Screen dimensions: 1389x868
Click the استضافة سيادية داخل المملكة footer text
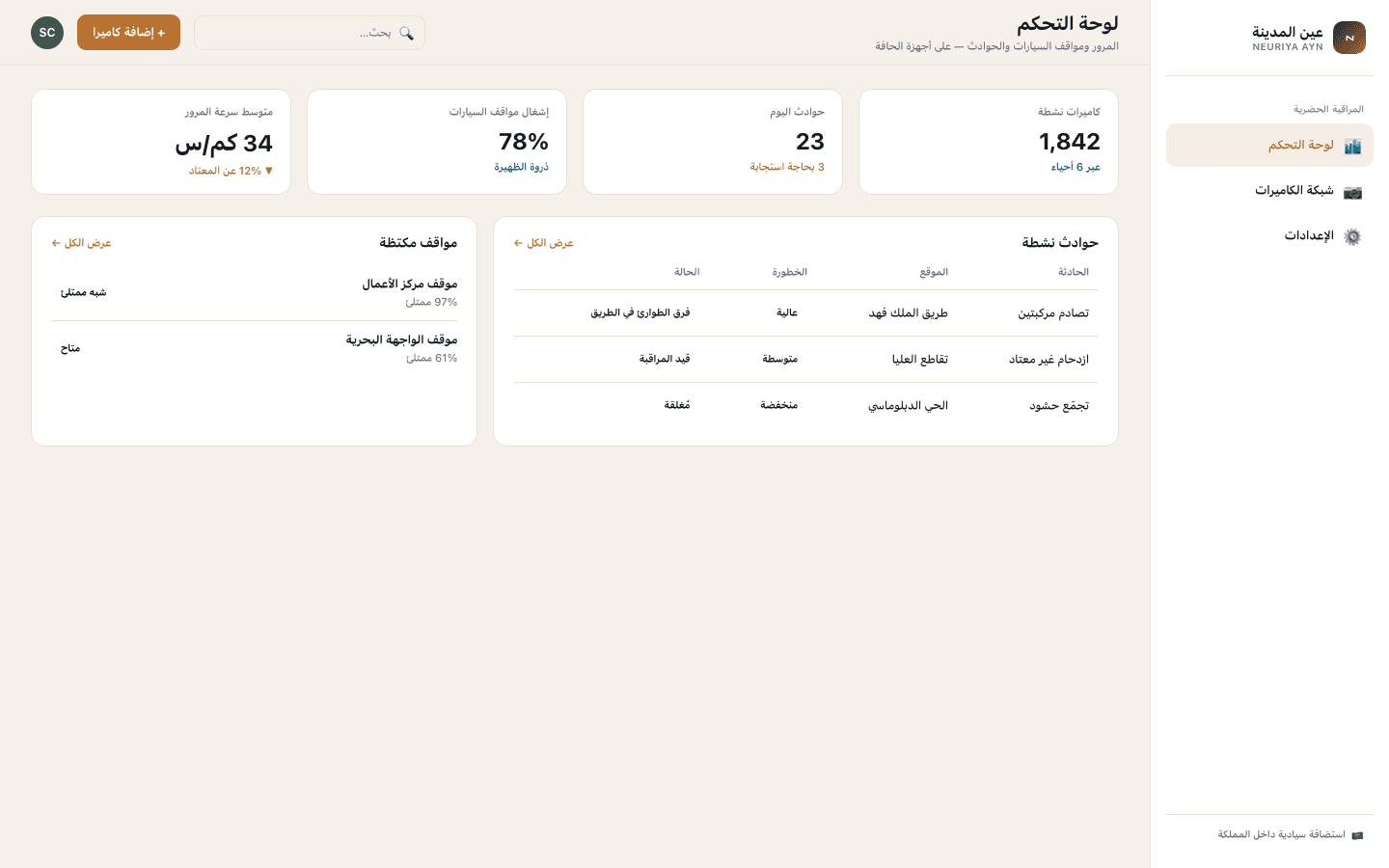click(x=1281, y=835)
